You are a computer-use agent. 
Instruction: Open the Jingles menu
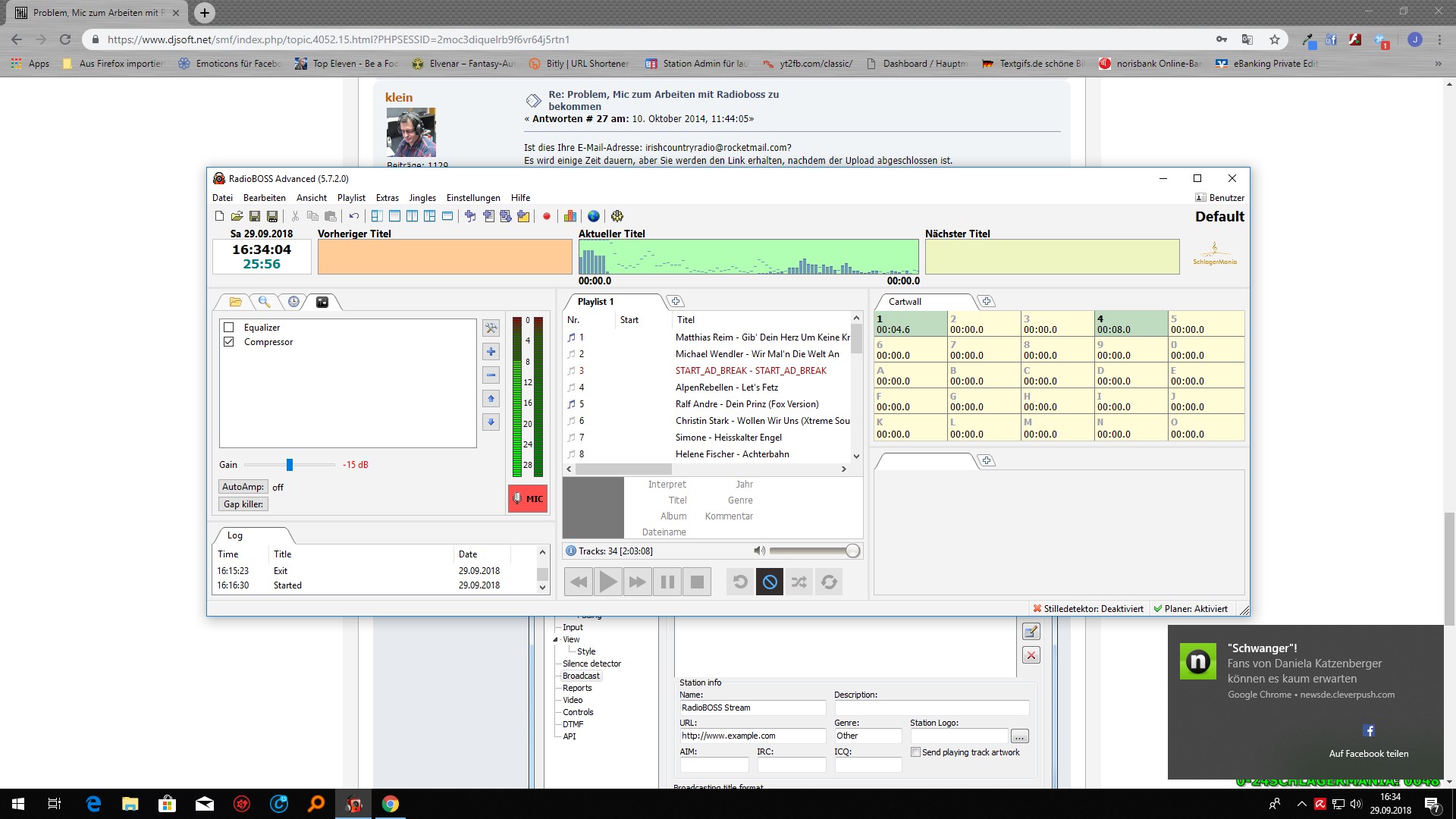coord(422,198)
